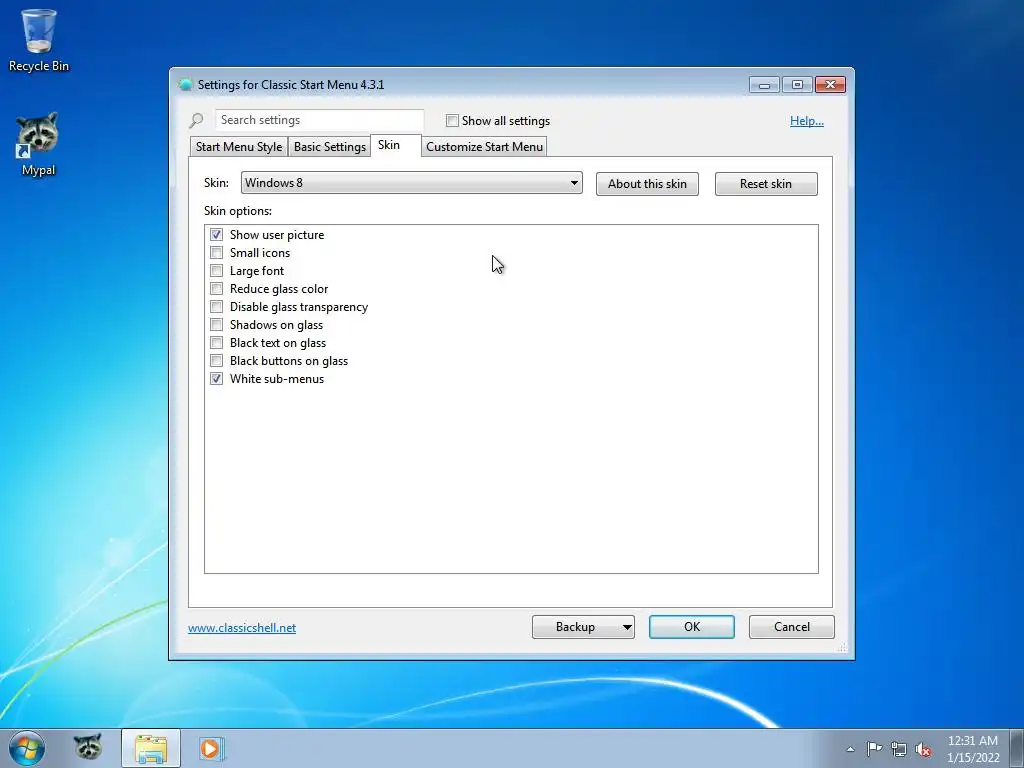Check Disable glass transparency
This screenshot has width=1024, height=768.
(x=216, y=306)
